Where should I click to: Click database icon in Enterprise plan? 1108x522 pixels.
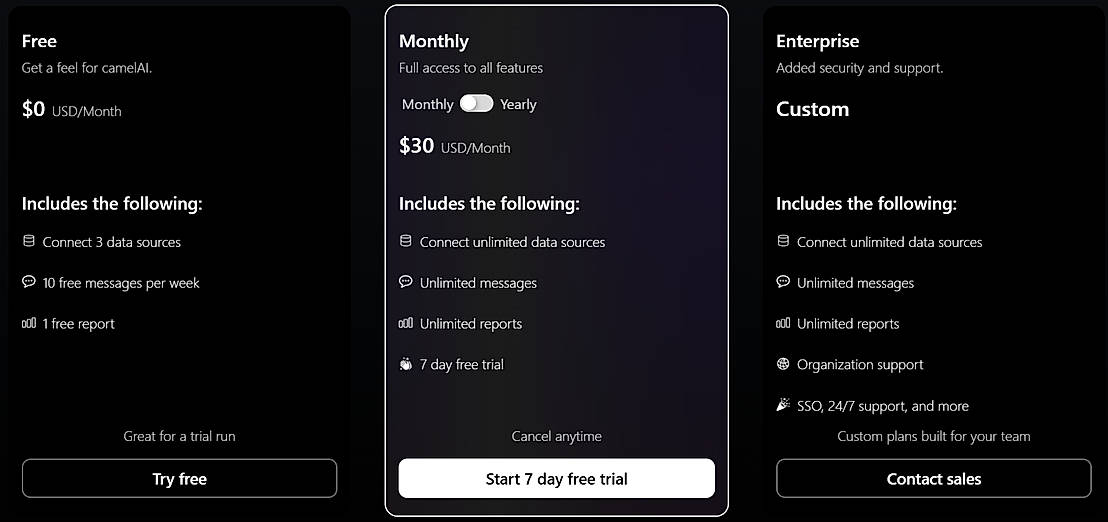[x=783, y=241]
